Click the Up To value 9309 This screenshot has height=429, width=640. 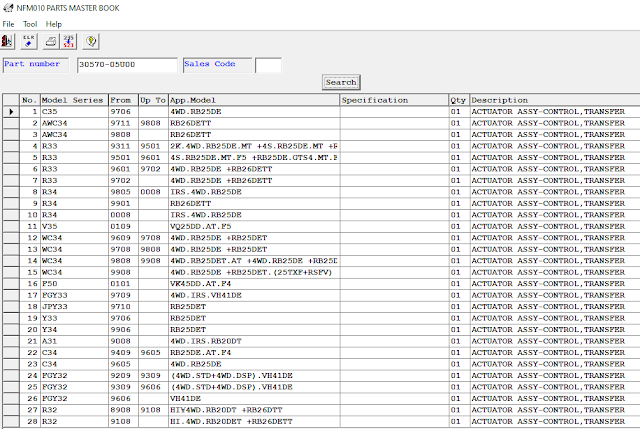point(153,376)
